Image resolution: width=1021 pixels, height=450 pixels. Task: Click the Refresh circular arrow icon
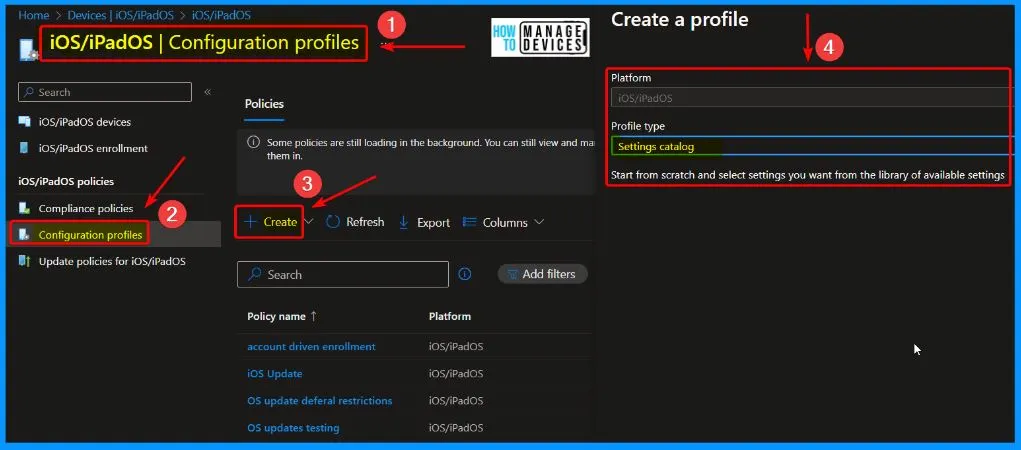tap(333, 222)
